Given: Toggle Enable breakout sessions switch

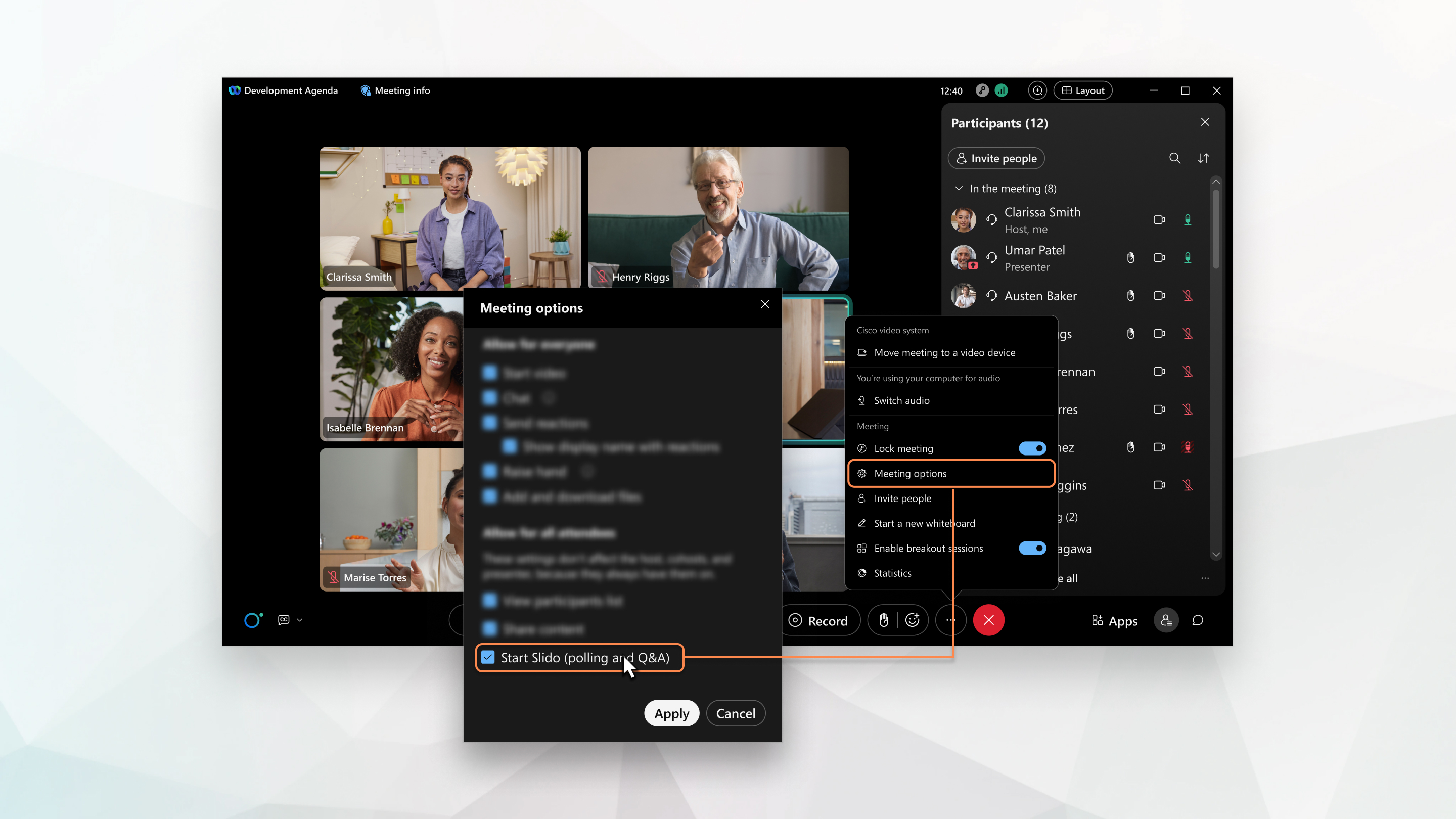Looking at the screenshot, I should click(1034, 548).
